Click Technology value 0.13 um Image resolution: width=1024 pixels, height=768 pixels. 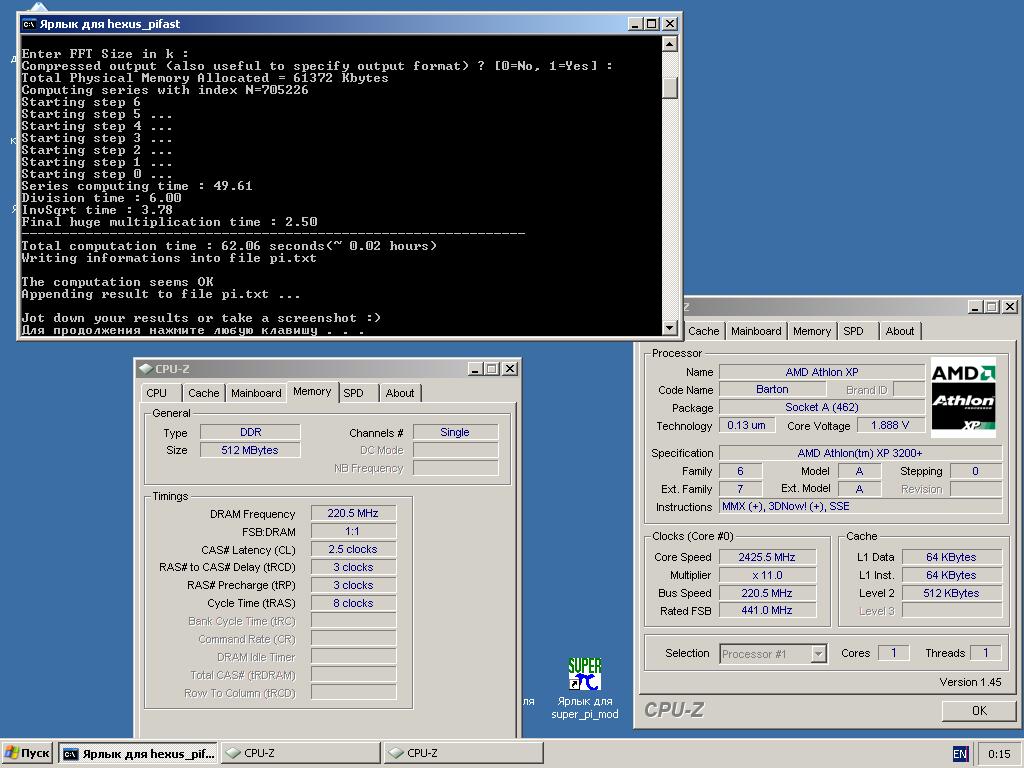[747, 425]
